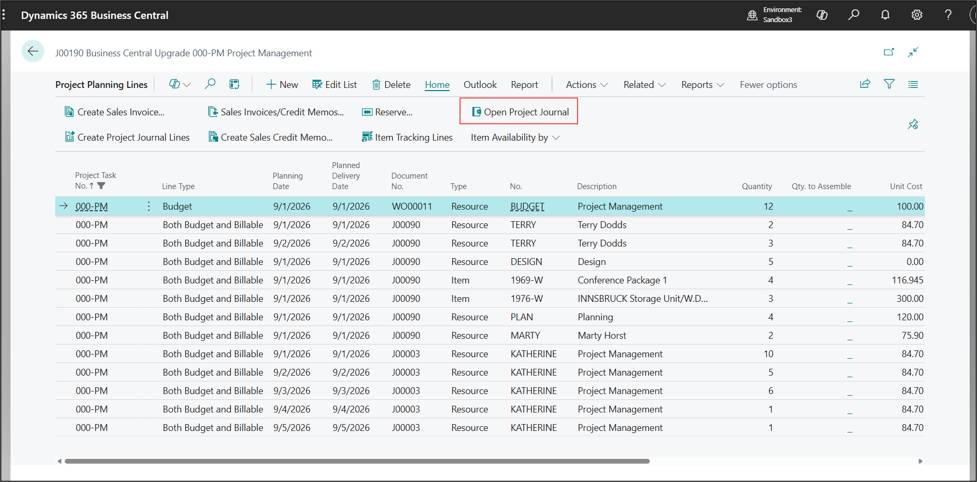Select document number WO00011
This screenshot has width=977, height=482.
click(x=412, y=206)
